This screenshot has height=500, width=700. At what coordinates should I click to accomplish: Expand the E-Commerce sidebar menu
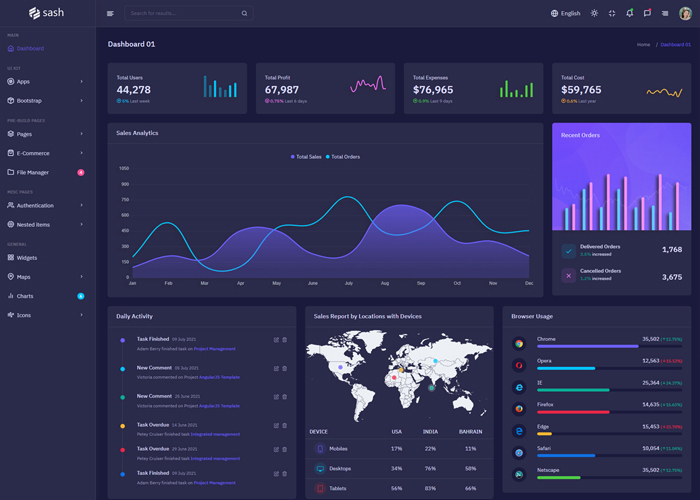point(45,153)
